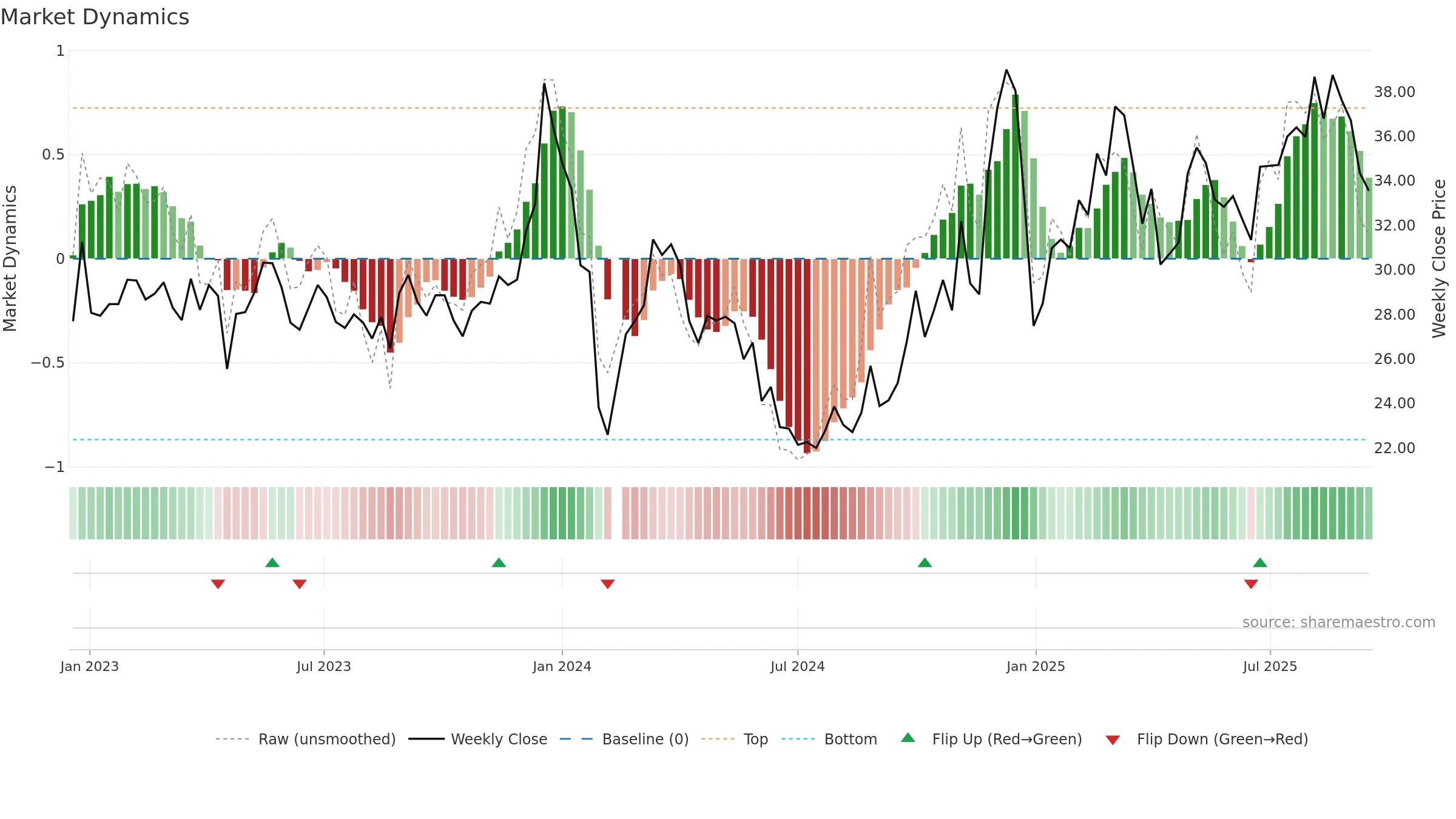Toggle the Weekly Close legend entry
The width and height of the screenshot is (1456, 819).
478,739
